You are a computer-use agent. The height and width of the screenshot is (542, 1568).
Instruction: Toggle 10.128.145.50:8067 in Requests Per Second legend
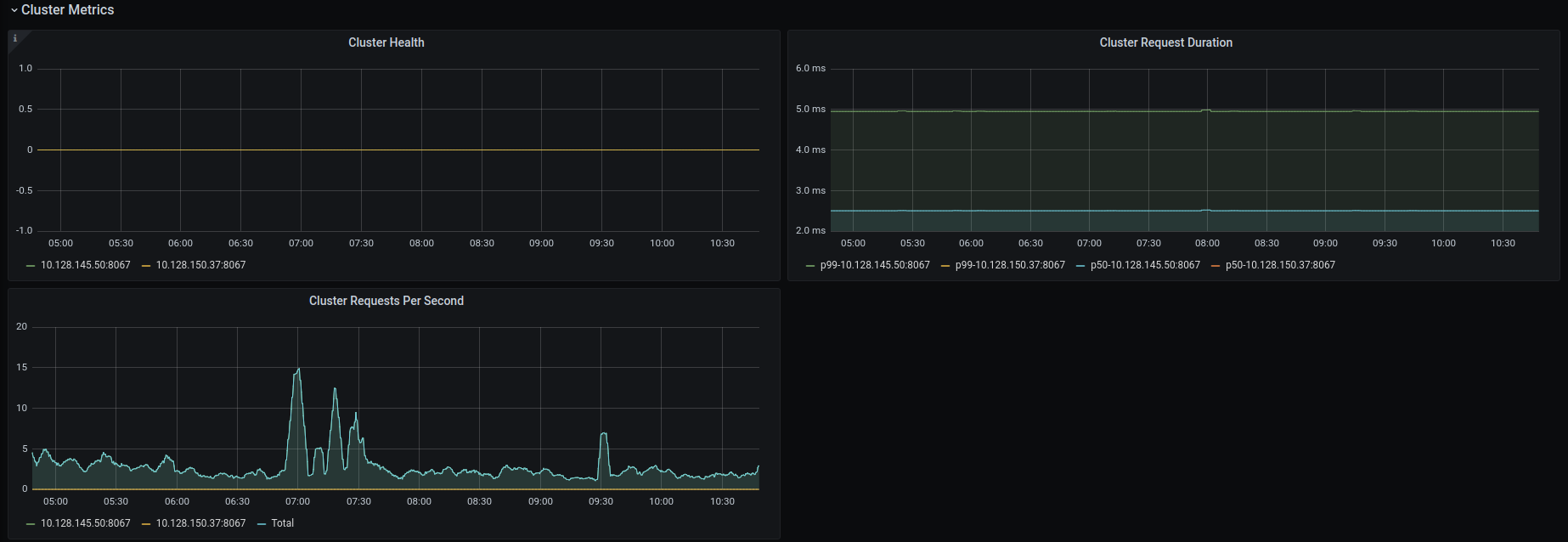click(x=86, y=523)
